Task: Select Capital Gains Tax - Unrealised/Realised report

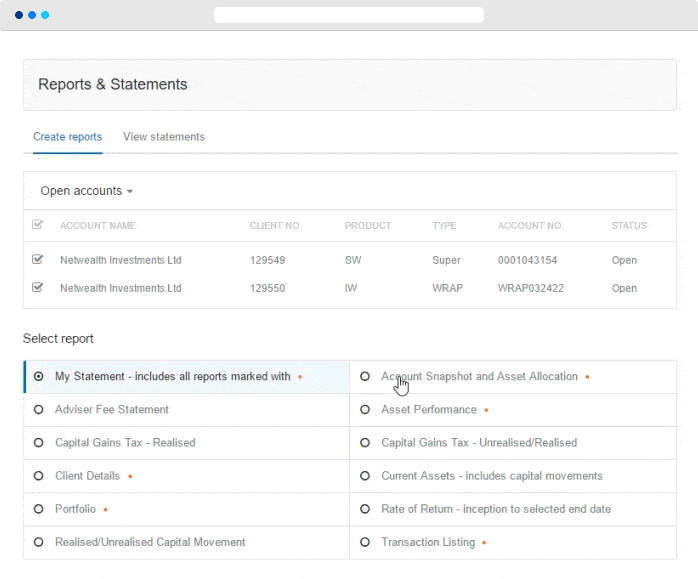Action: click(x=365, y=443)
